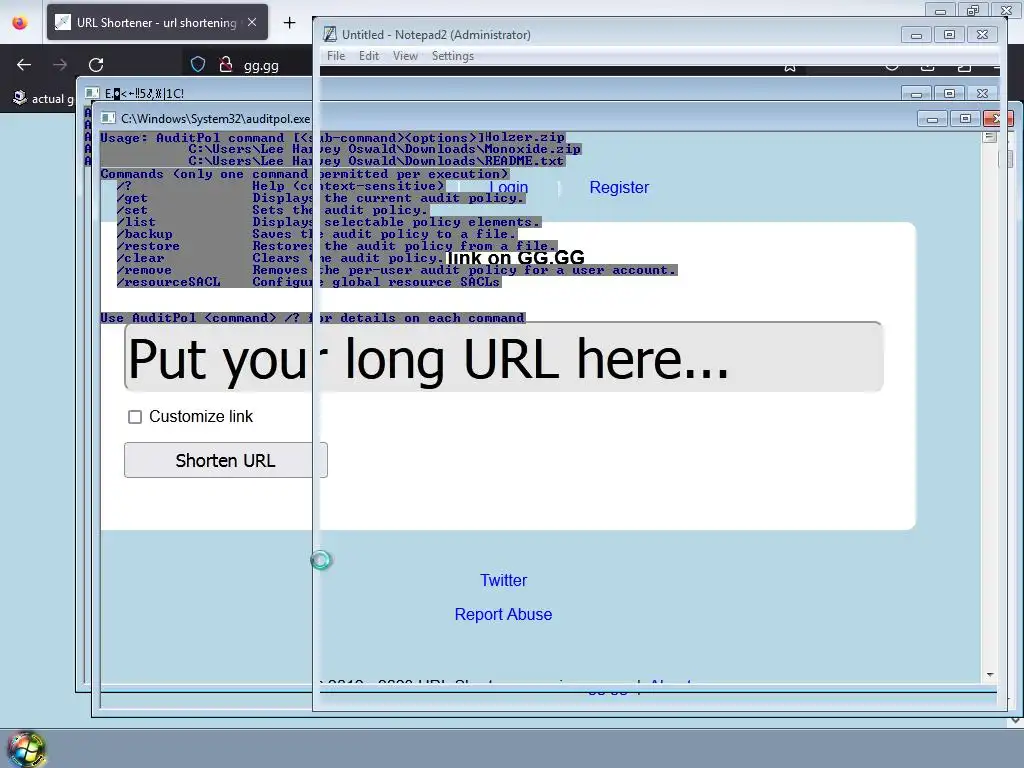Screen dimensions: 1024x768
Task: Click the scrollbar up arrow in console
Action: (x=990, y=137)
